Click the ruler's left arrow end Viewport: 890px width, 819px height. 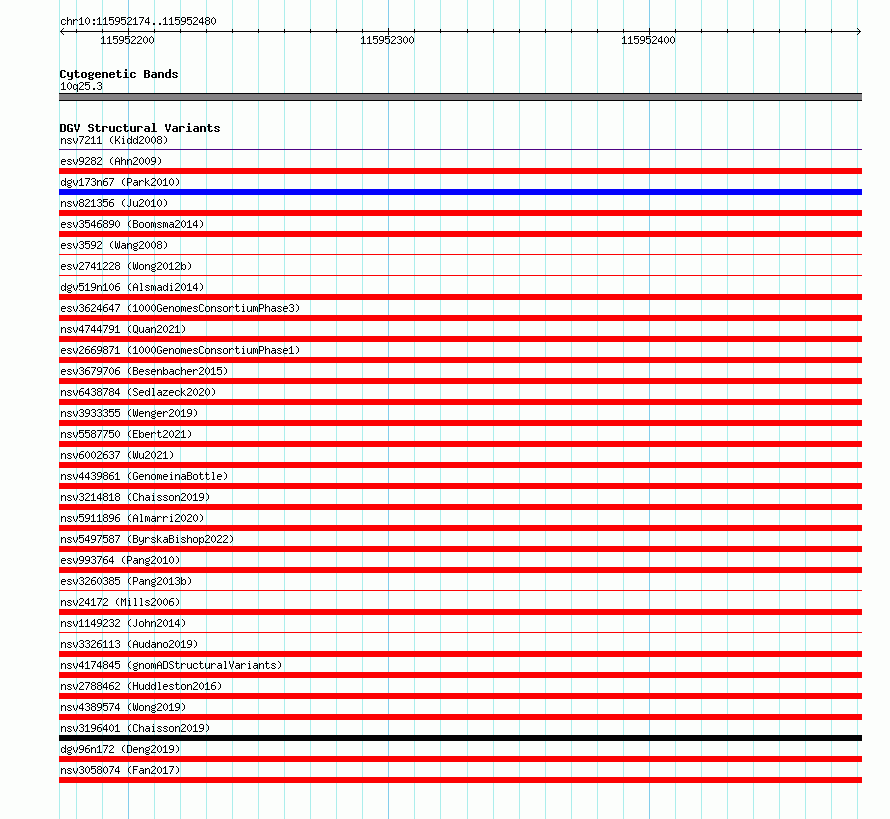tap(62, 32)
